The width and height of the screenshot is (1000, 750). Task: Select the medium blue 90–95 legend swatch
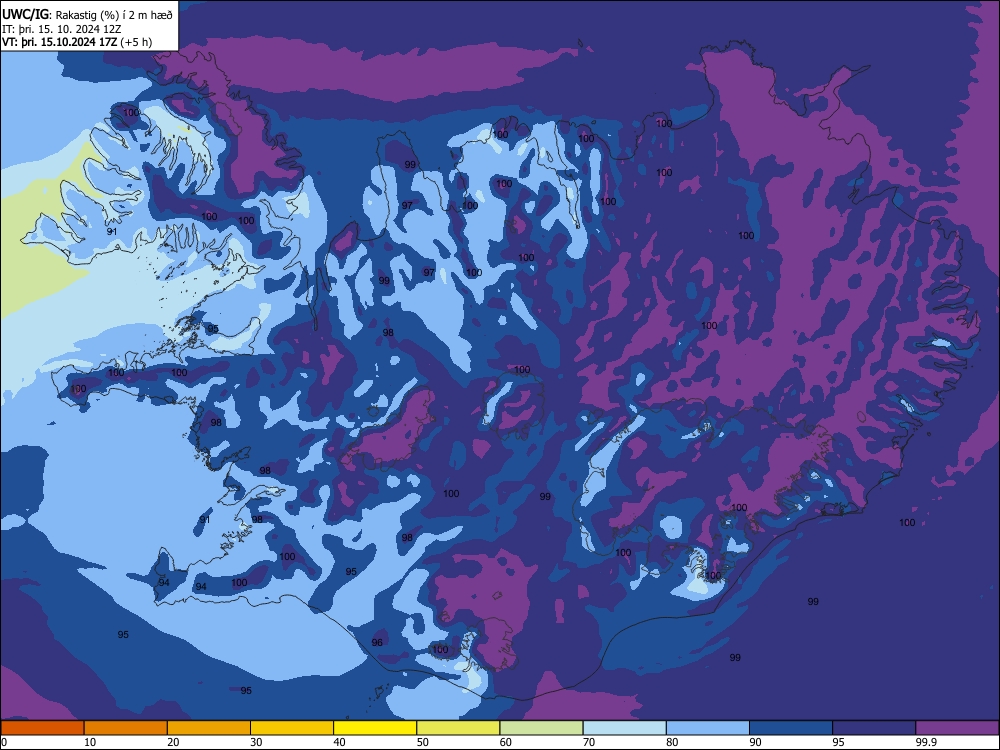coord(791,728)
